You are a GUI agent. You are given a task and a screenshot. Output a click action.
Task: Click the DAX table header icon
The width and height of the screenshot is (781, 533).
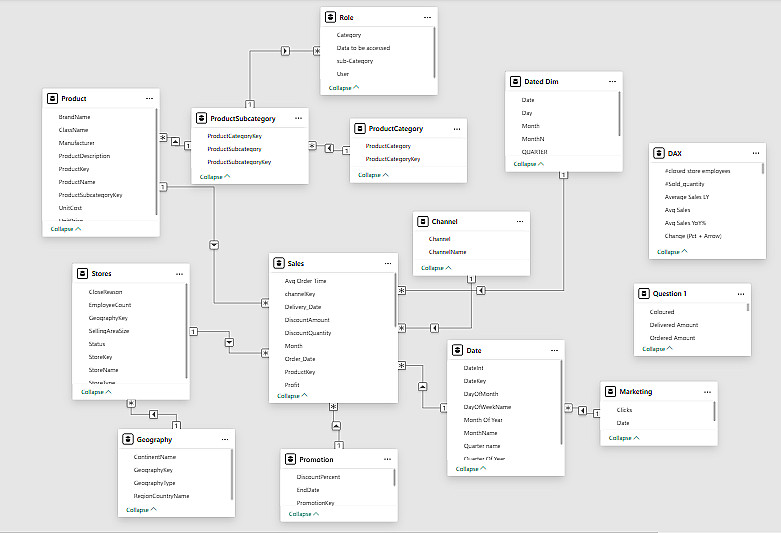pyautogui.click(x=659, y=153)
